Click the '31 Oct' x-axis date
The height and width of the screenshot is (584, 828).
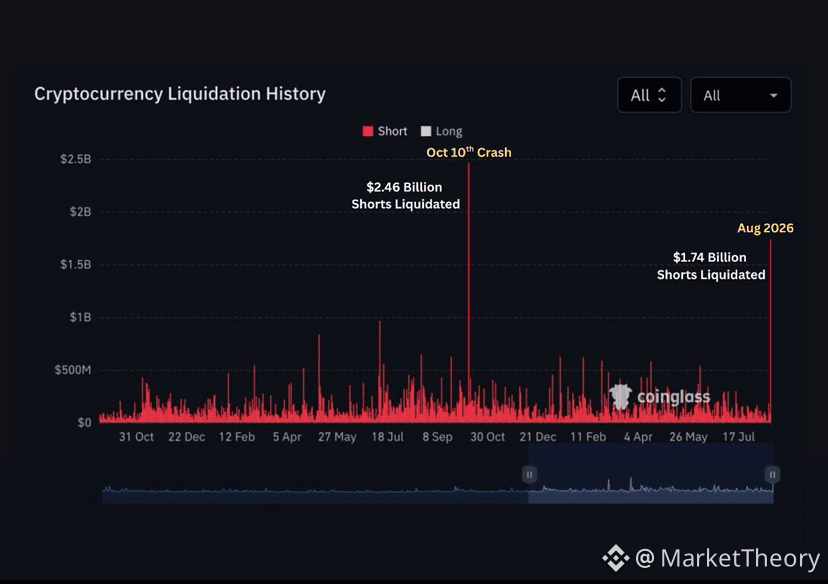[136, 437]
